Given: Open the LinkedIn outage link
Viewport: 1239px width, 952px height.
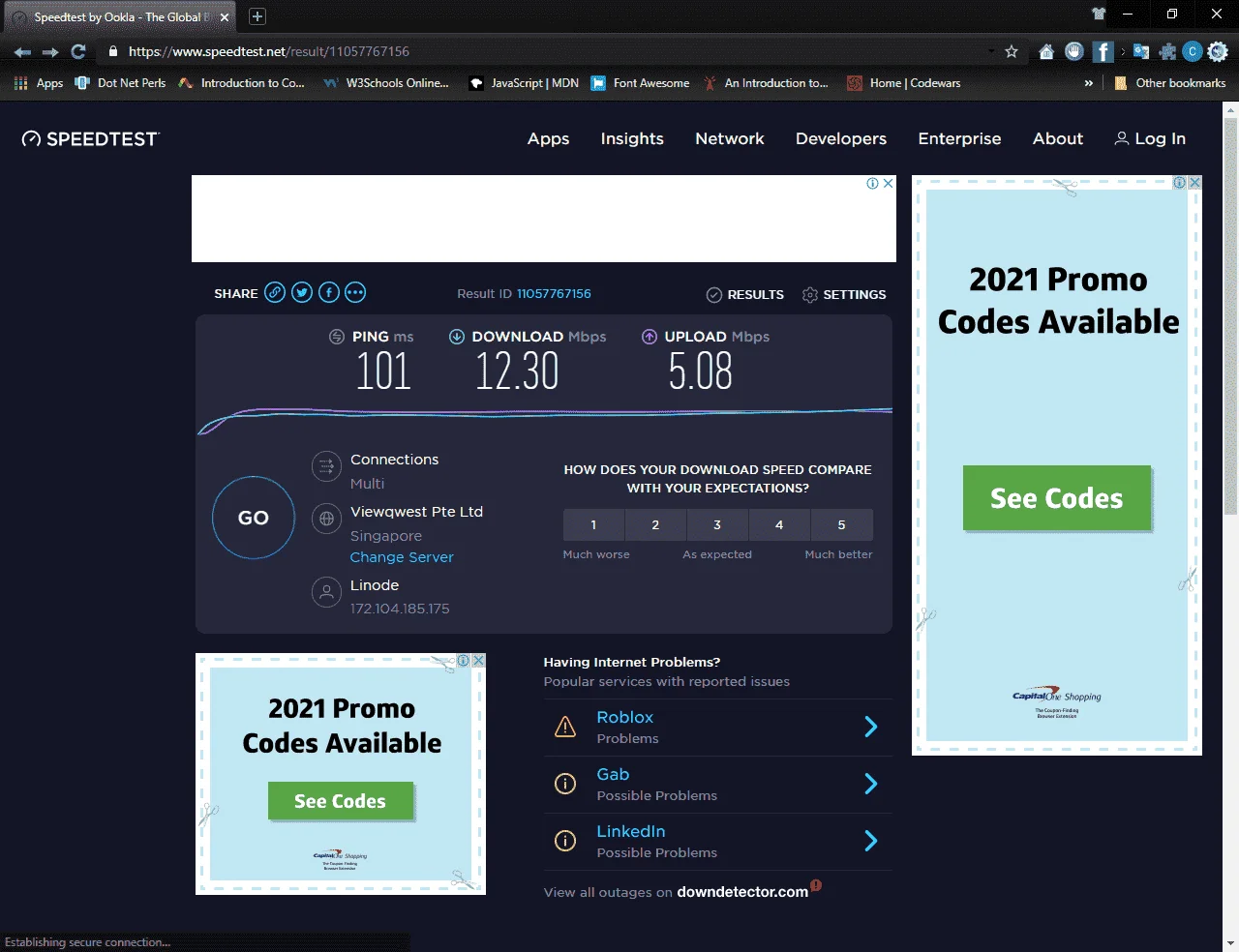Looking at the screenshot, I should [x=631, y=831].
